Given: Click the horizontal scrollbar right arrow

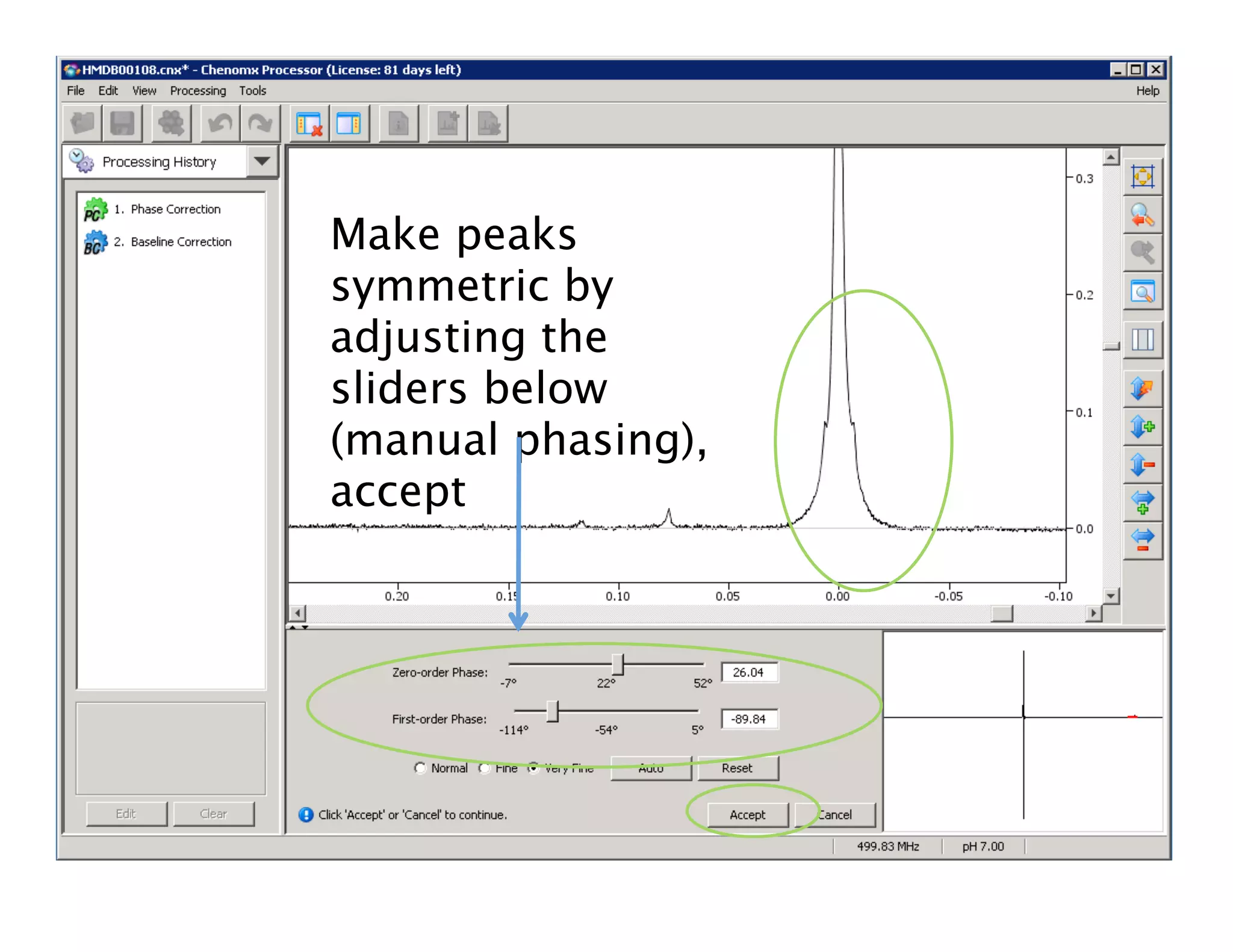Looking at the screenshot, I should click(1094, 613).
